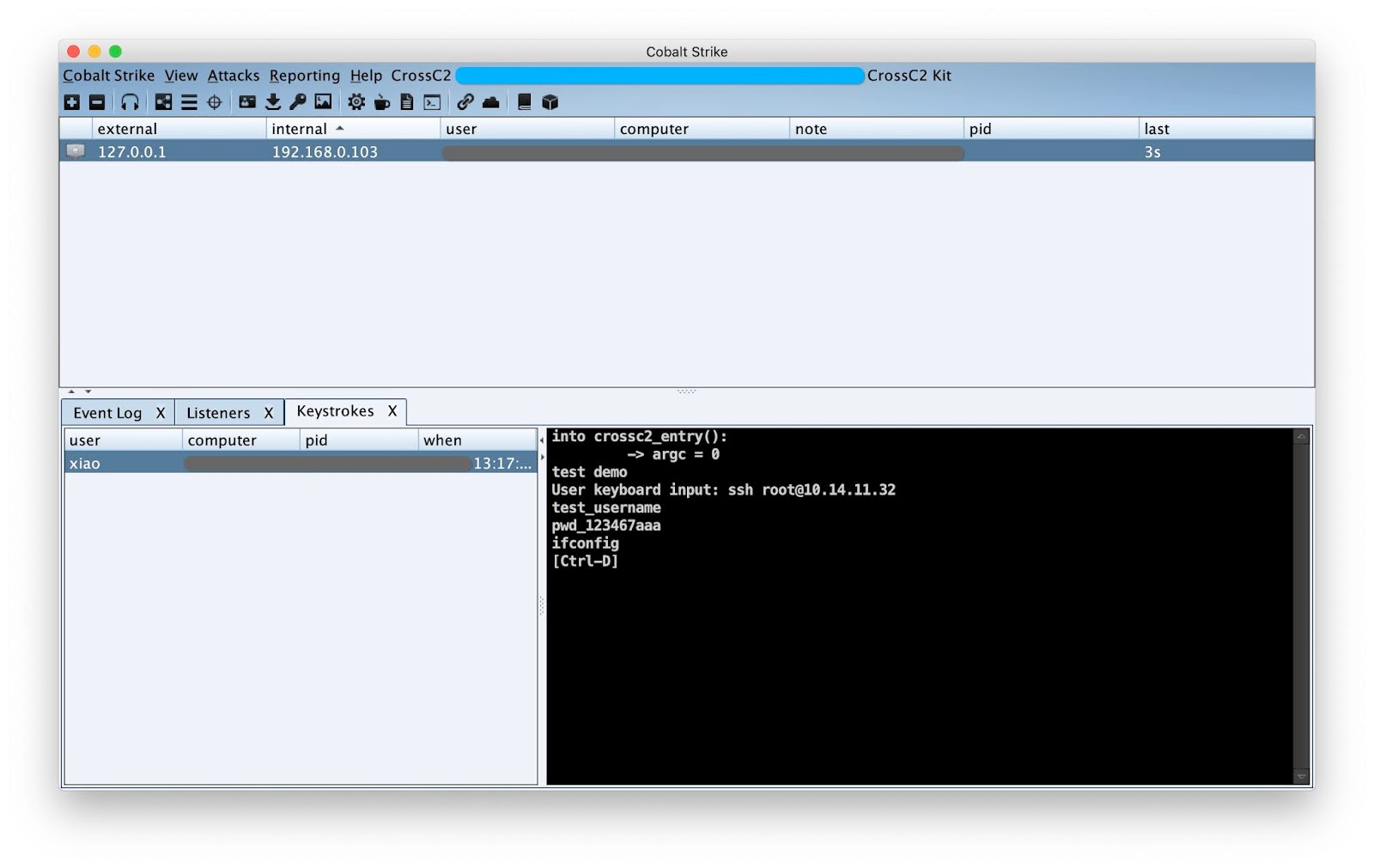This screenshot has width=1374, height=868.
Task: Switch to the Listeners tab
Action: pyautogui.click(x=218, y=413)
